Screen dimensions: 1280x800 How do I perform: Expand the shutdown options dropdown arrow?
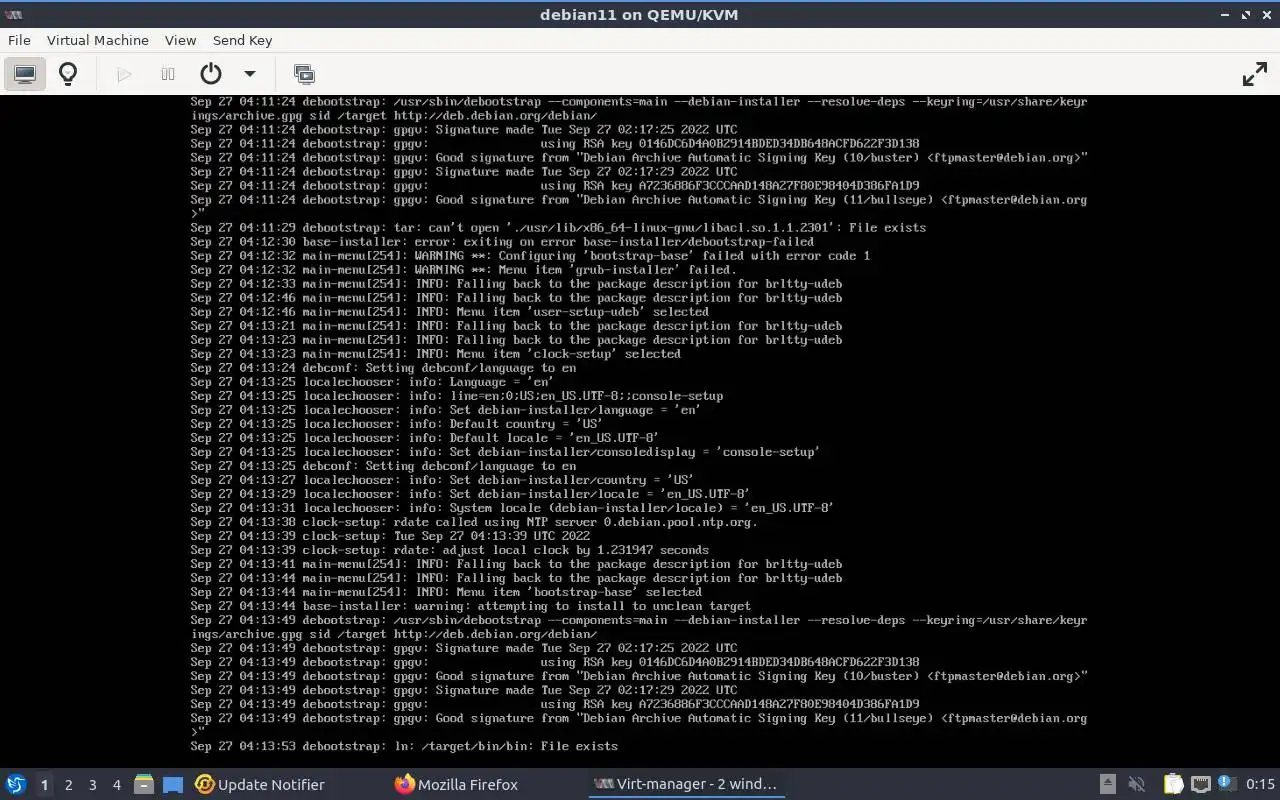pos(250,74)
